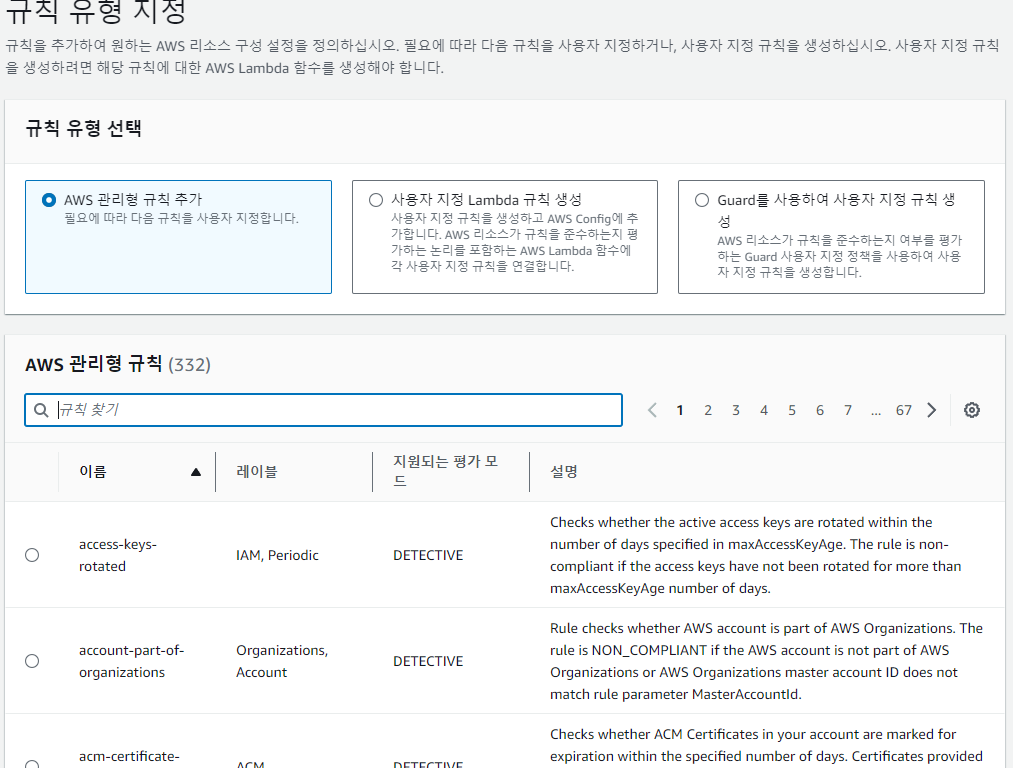Focus the 규칙 찾기 search field

(x=324, y=410)
